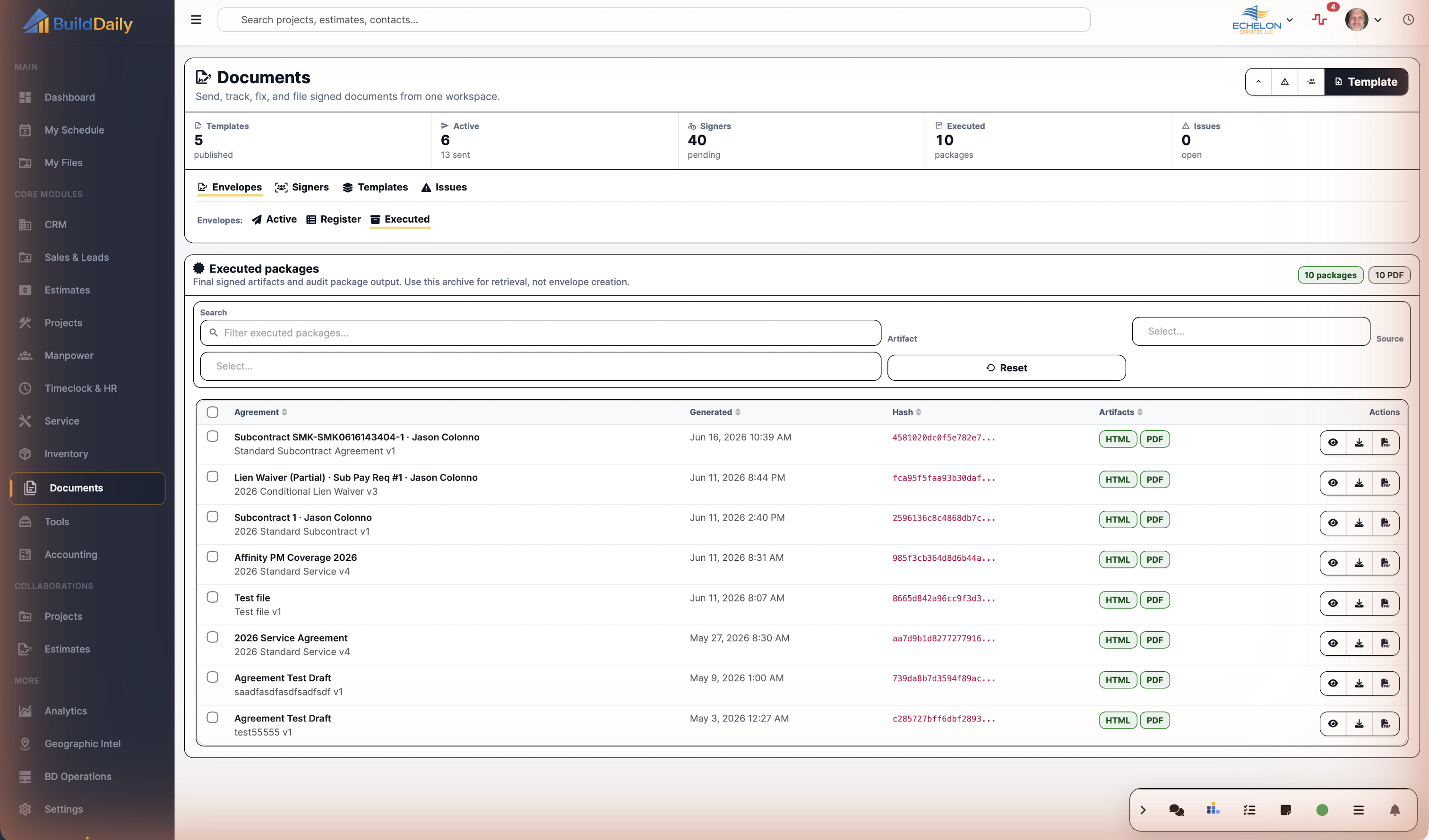
Task: Download the Lien Waiver (Partial) package
Action: point(1359,483)
